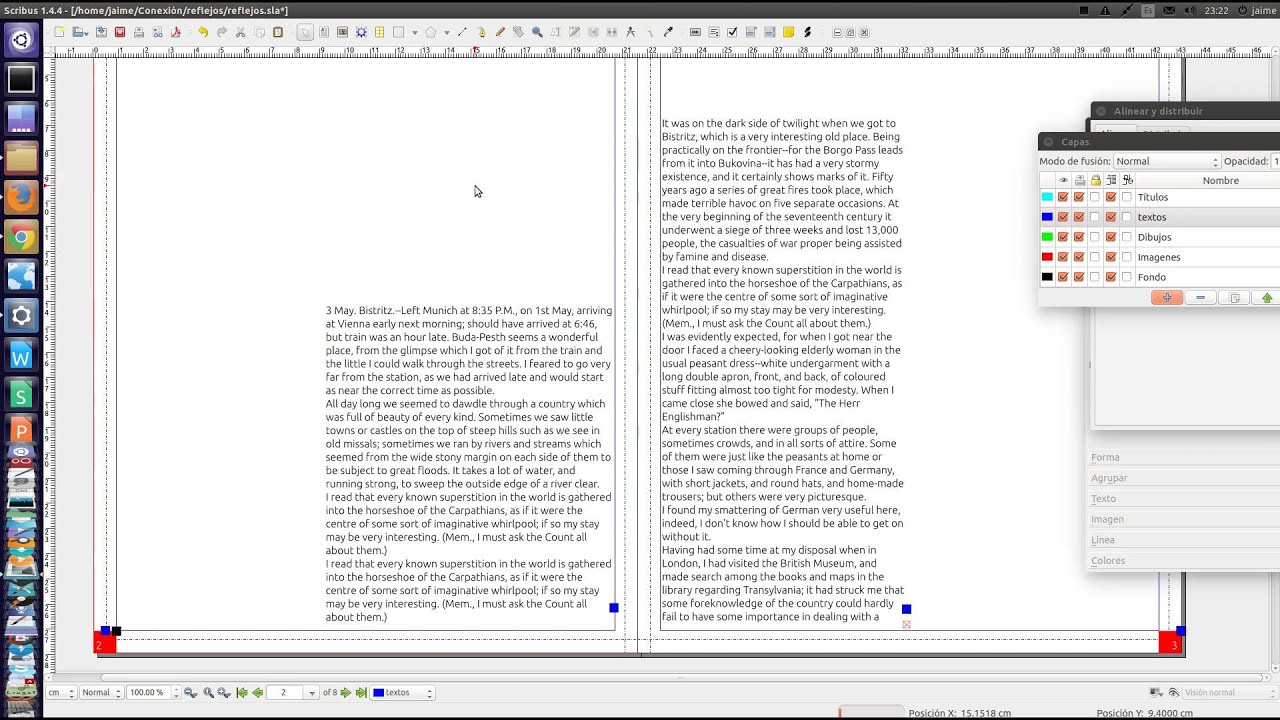This screenshot has height=720, width=1280.
Task: Duplicate the current layer button
Action: pos(1234,298)
